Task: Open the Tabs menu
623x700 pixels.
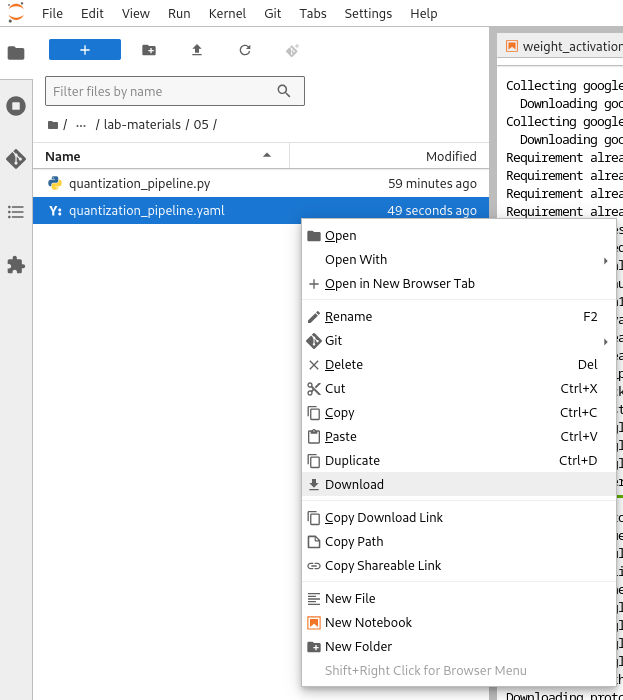Action: (x=313, y=13)
